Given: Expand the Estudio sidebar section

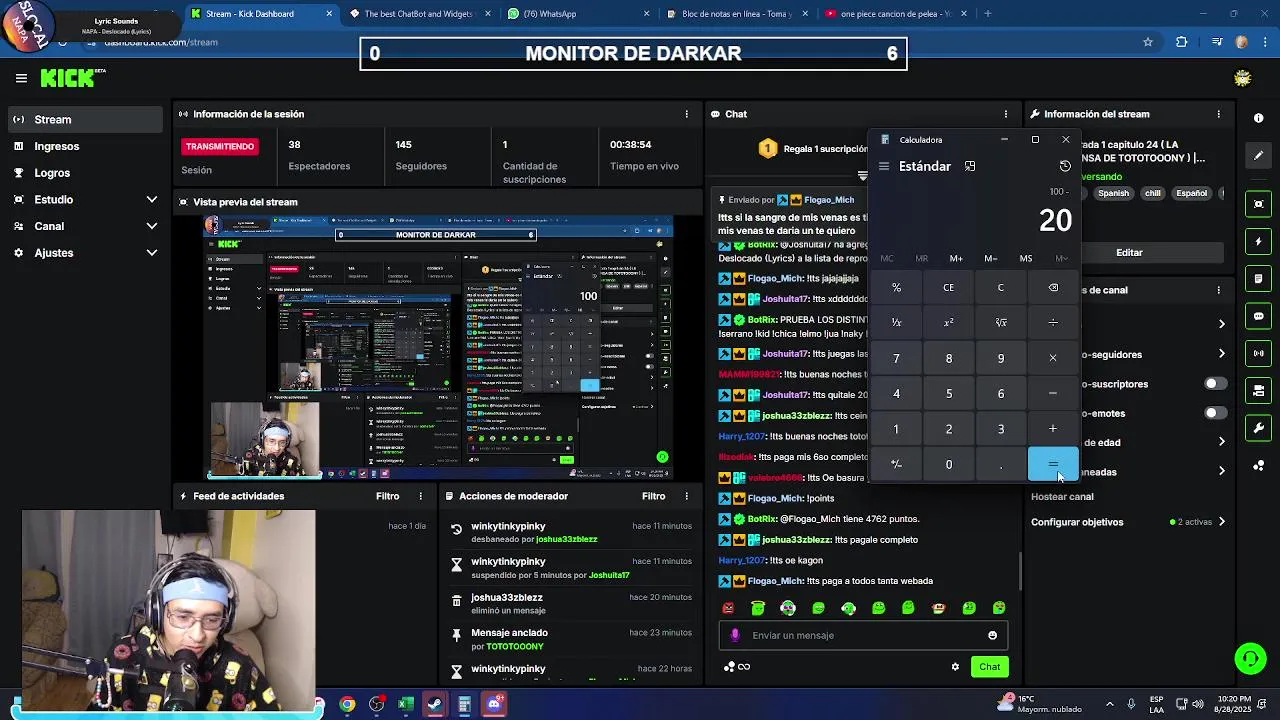Looking at the screenshot, I should (152, 200).
